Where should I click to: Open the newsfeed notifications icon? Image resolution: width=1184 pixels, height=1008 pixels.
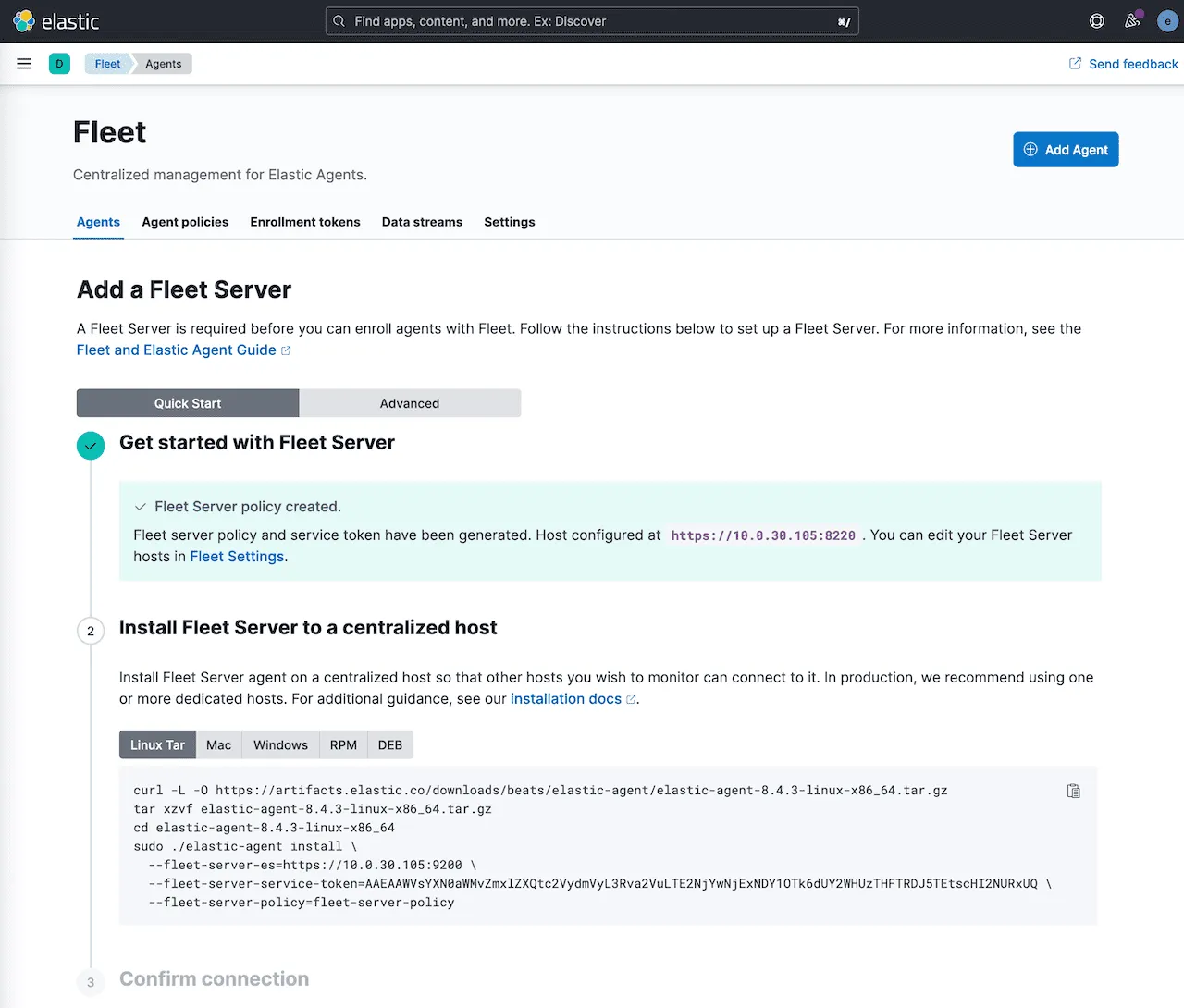1132,21
